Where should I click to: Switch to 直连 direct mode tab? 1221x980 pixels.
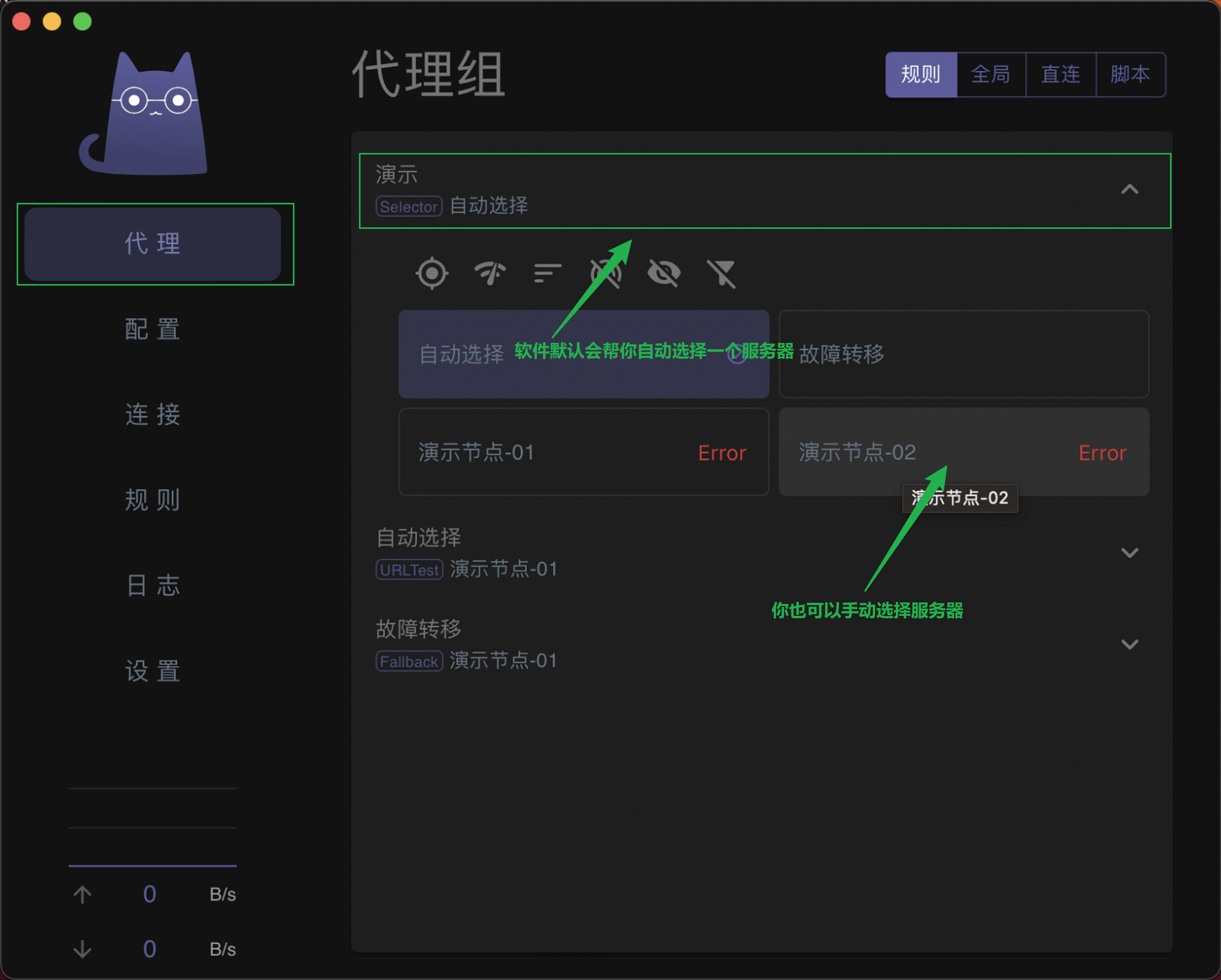point(1060,75)
